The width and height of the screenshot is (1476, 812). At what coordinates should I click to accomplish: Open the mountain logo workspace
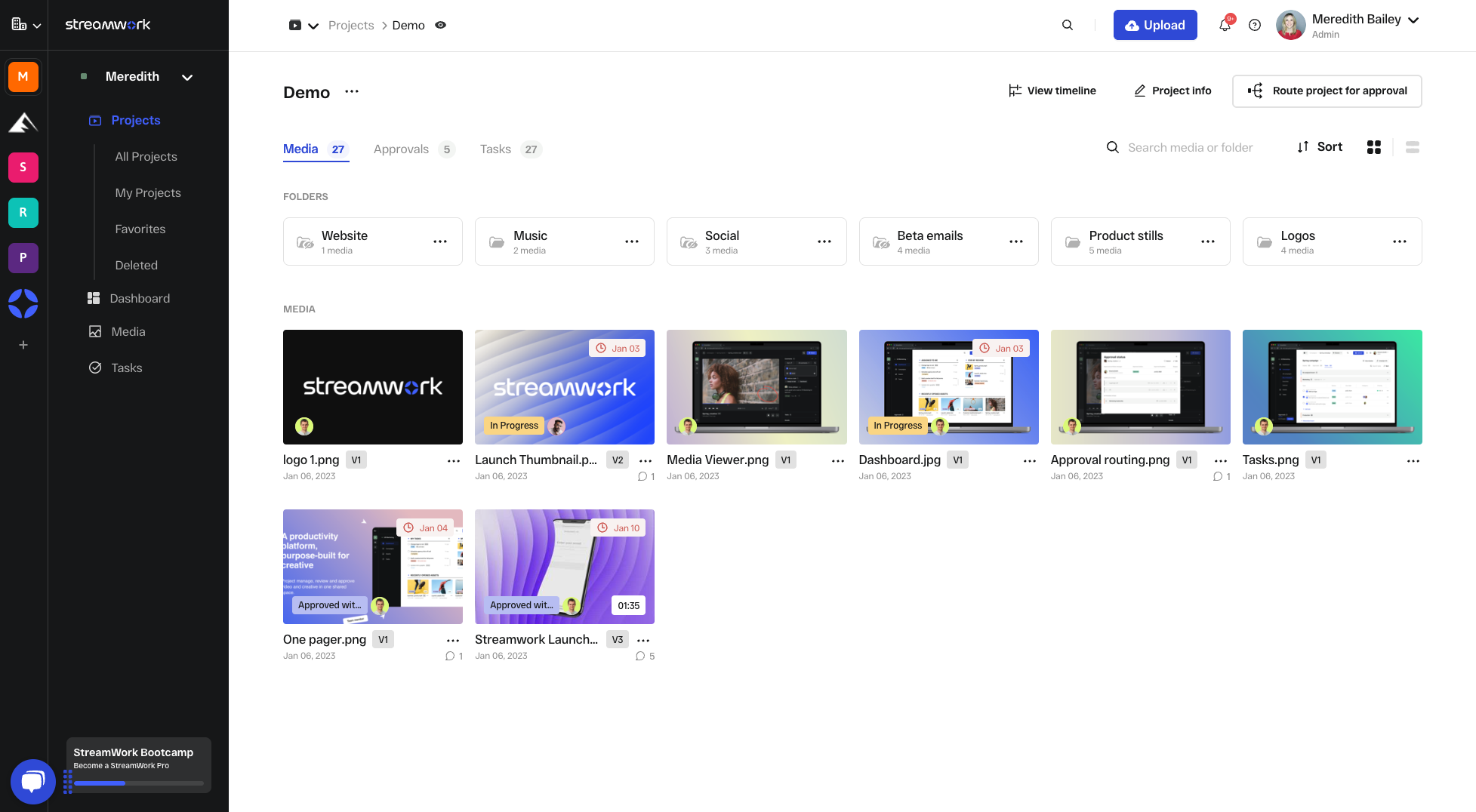click(x=23, y=122)
